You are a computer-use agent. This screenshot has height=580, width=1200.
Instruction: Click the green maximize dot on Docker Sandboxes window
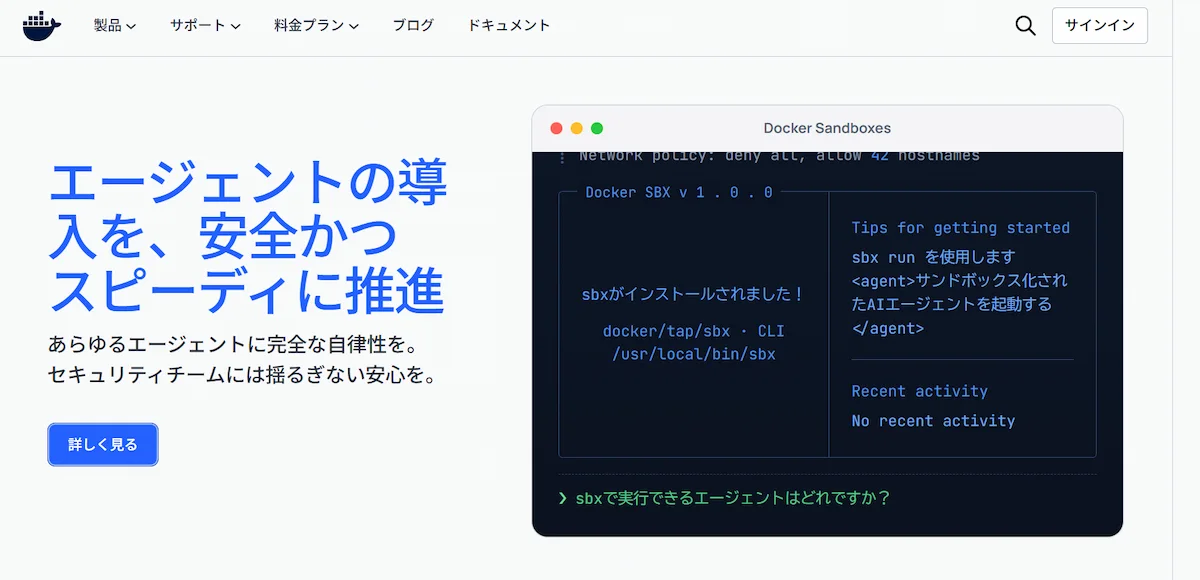597,128
